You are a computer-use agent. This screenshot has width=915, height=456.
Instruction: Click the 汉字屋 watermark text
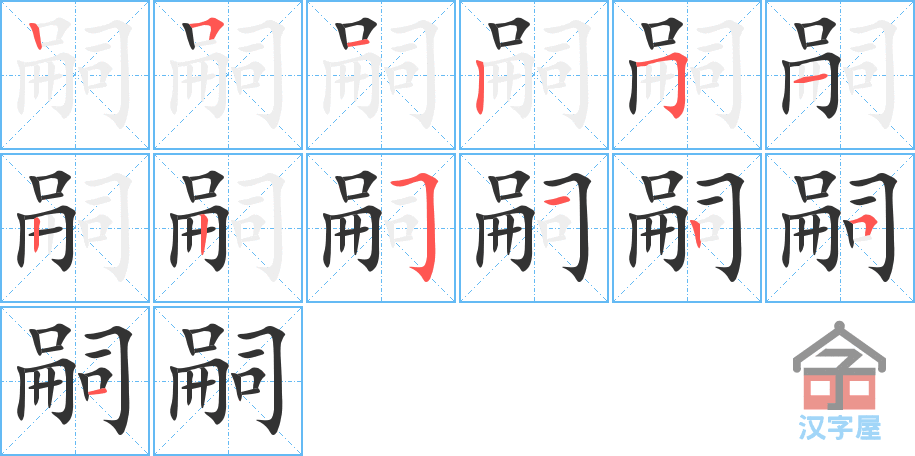(839, 428)
